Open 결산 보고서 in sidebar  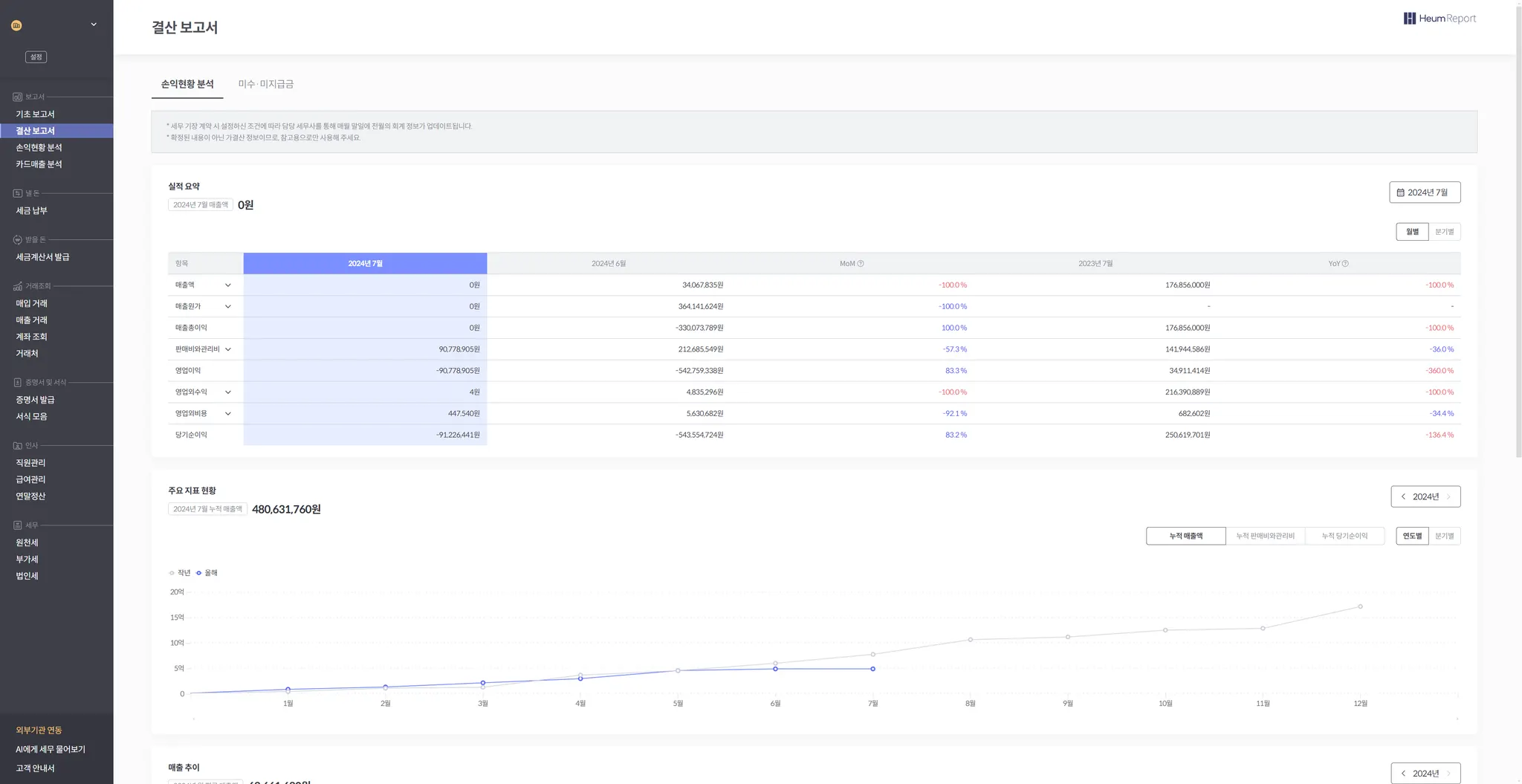point(56,131)
